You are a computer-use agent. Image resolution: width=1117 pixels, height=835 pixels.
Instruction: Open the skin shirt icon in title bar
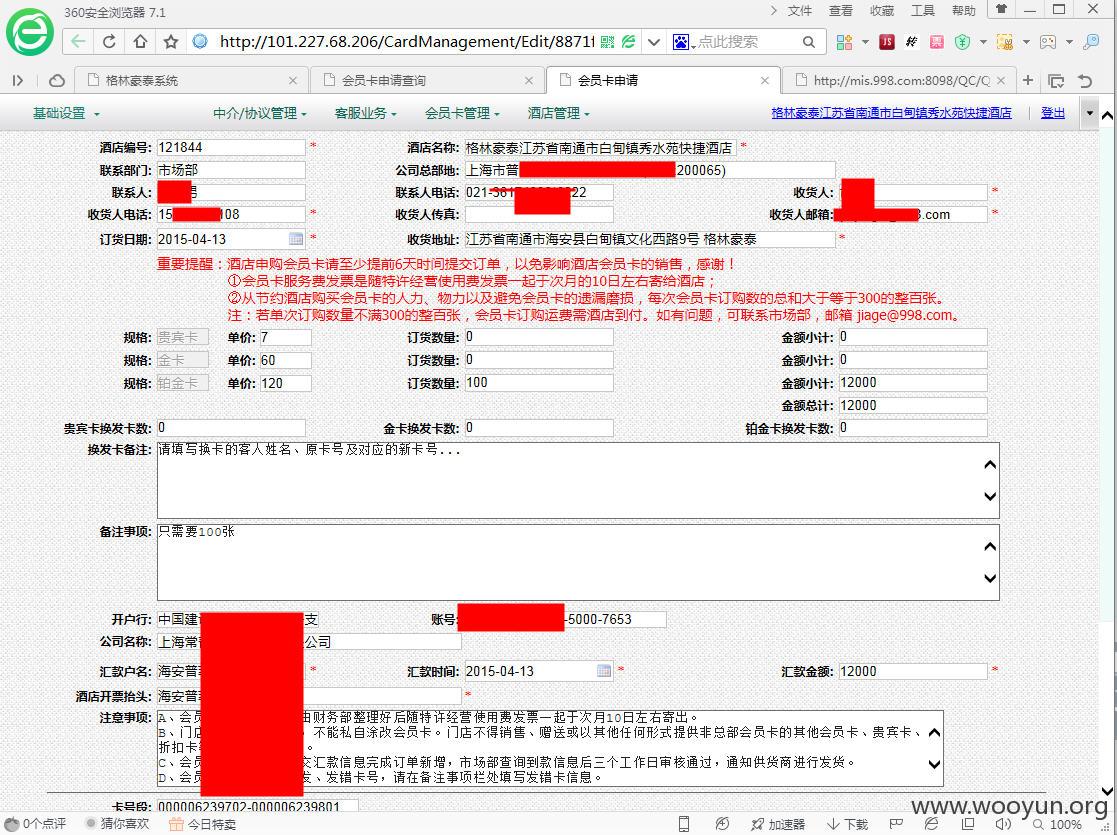1002,9
